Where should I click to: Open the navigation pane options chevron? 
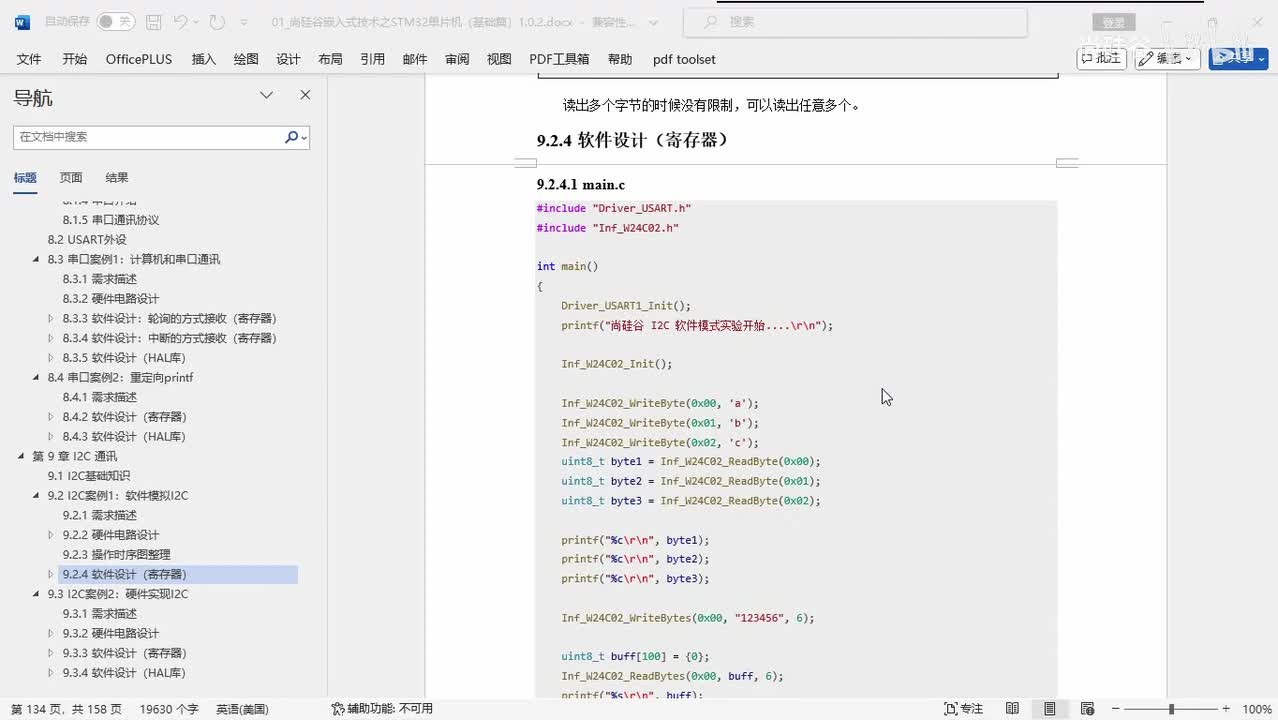tap(267, 95)
